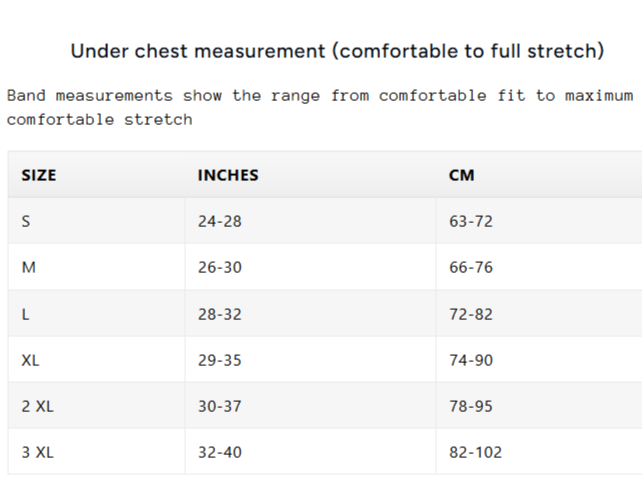Viewport: 642px width, 478px height.
Task: Click the band measurements description text
Action: point(320,107)
